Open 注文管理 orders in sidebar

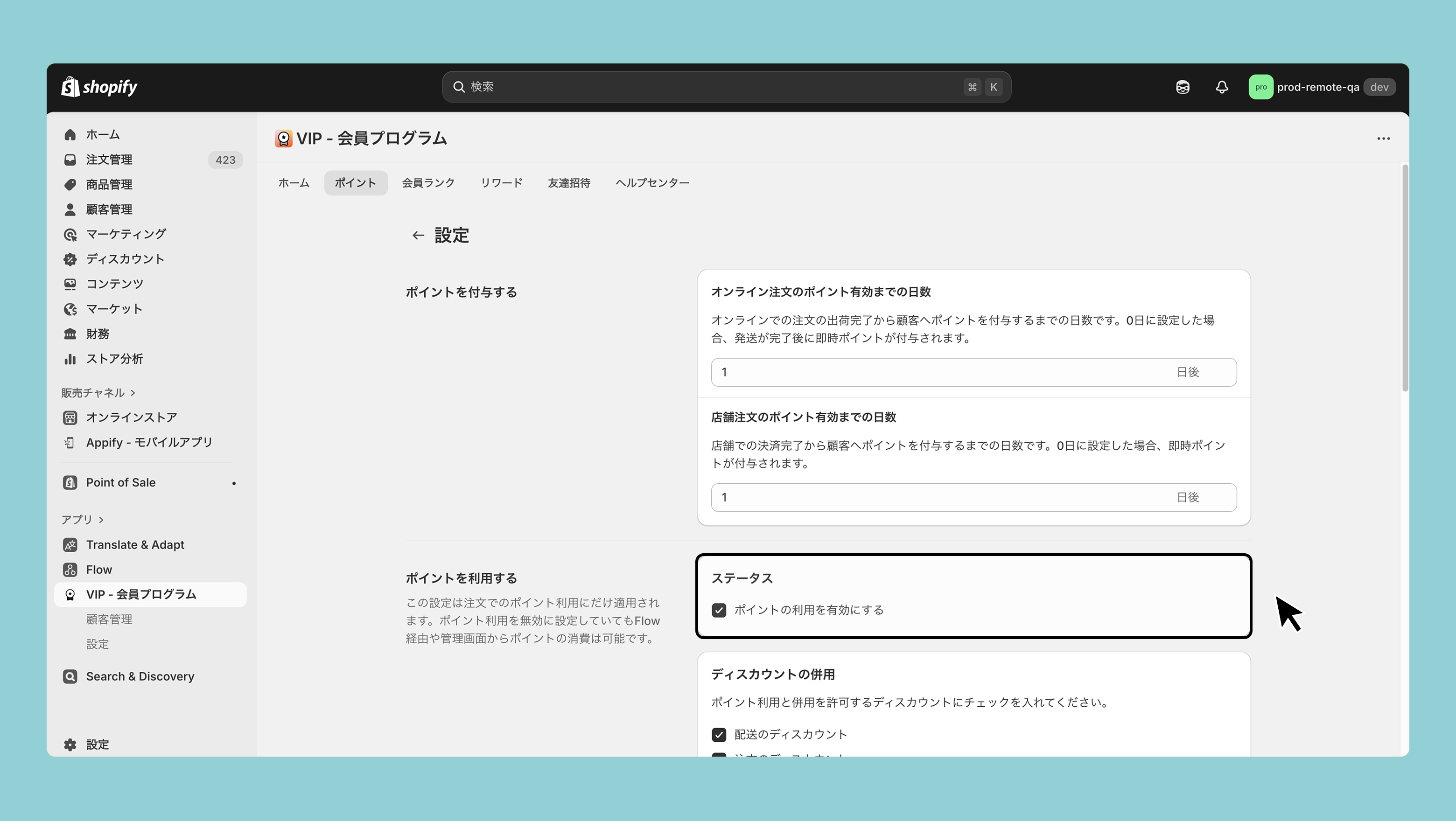tap(109, 160)
